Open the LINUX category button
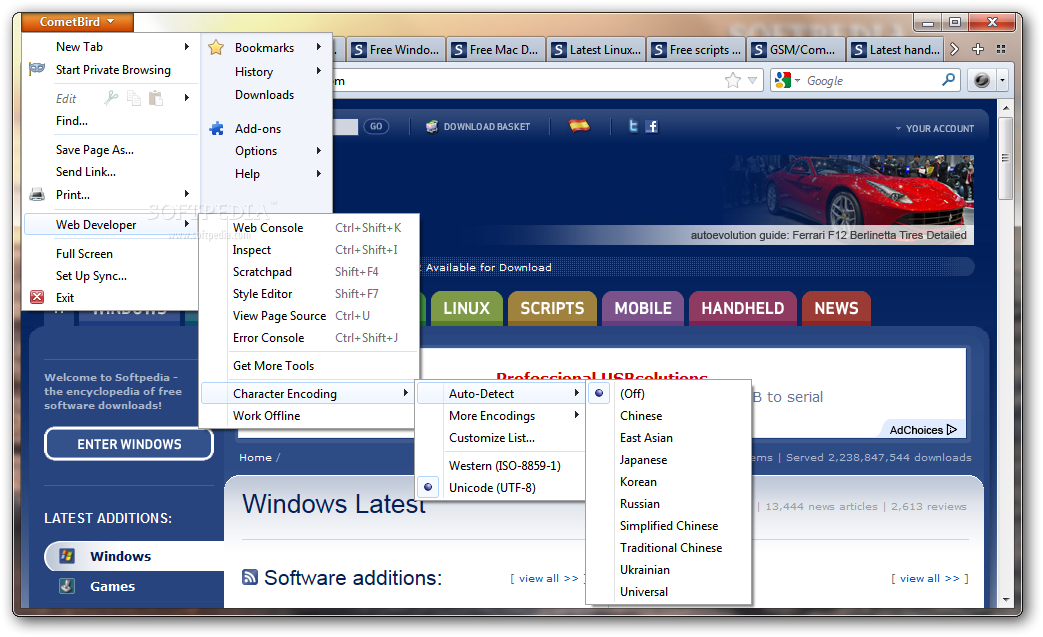 pos(466,309)
